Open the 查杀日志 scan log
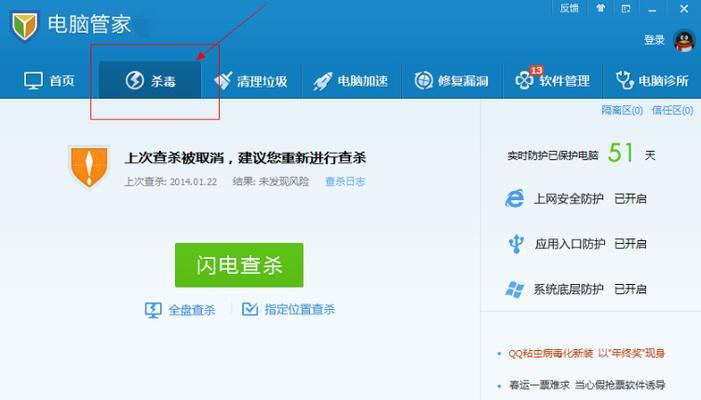701x400 pixels. click(345, 181)
